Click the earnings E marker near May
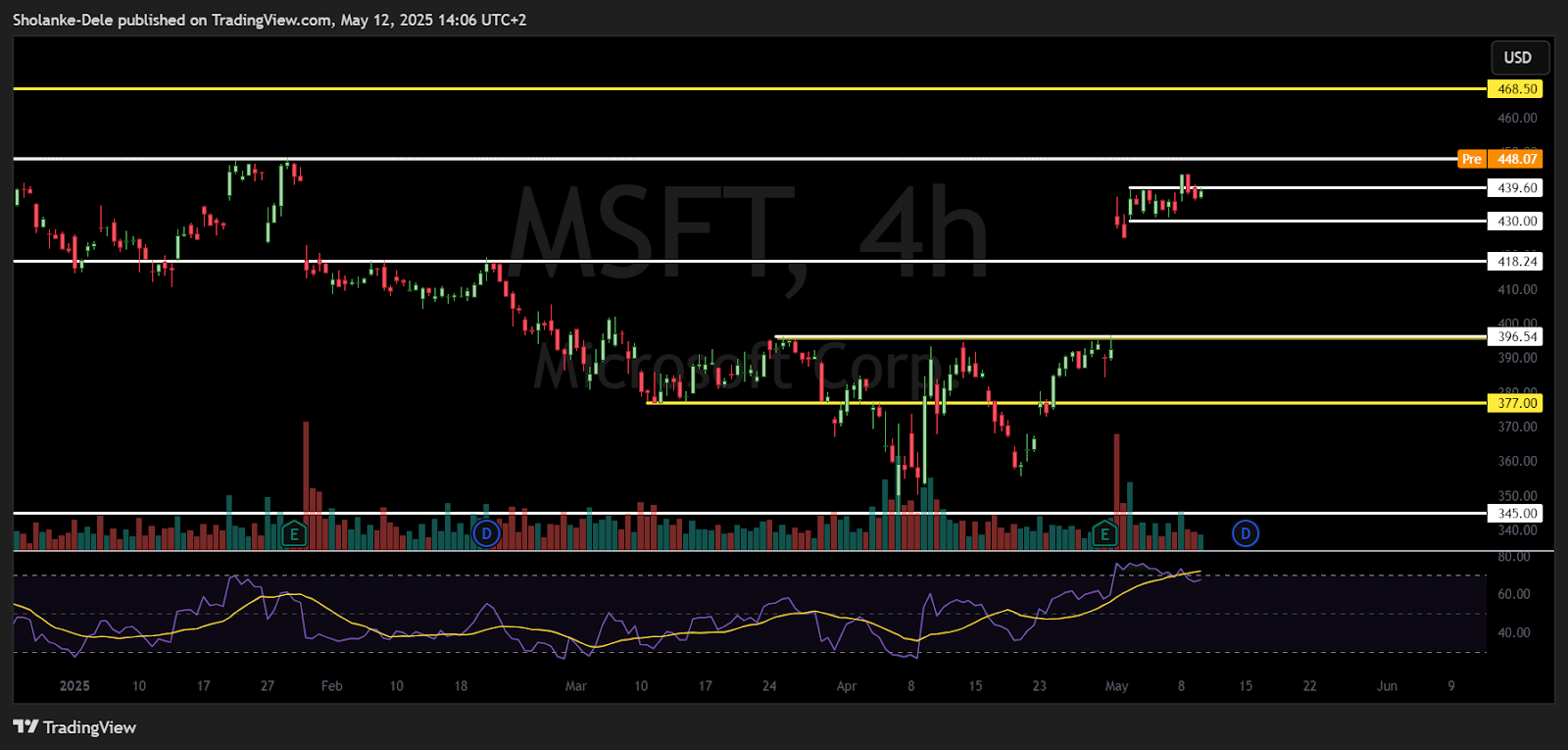1568x750 pixels. (x=1104, y=534)
